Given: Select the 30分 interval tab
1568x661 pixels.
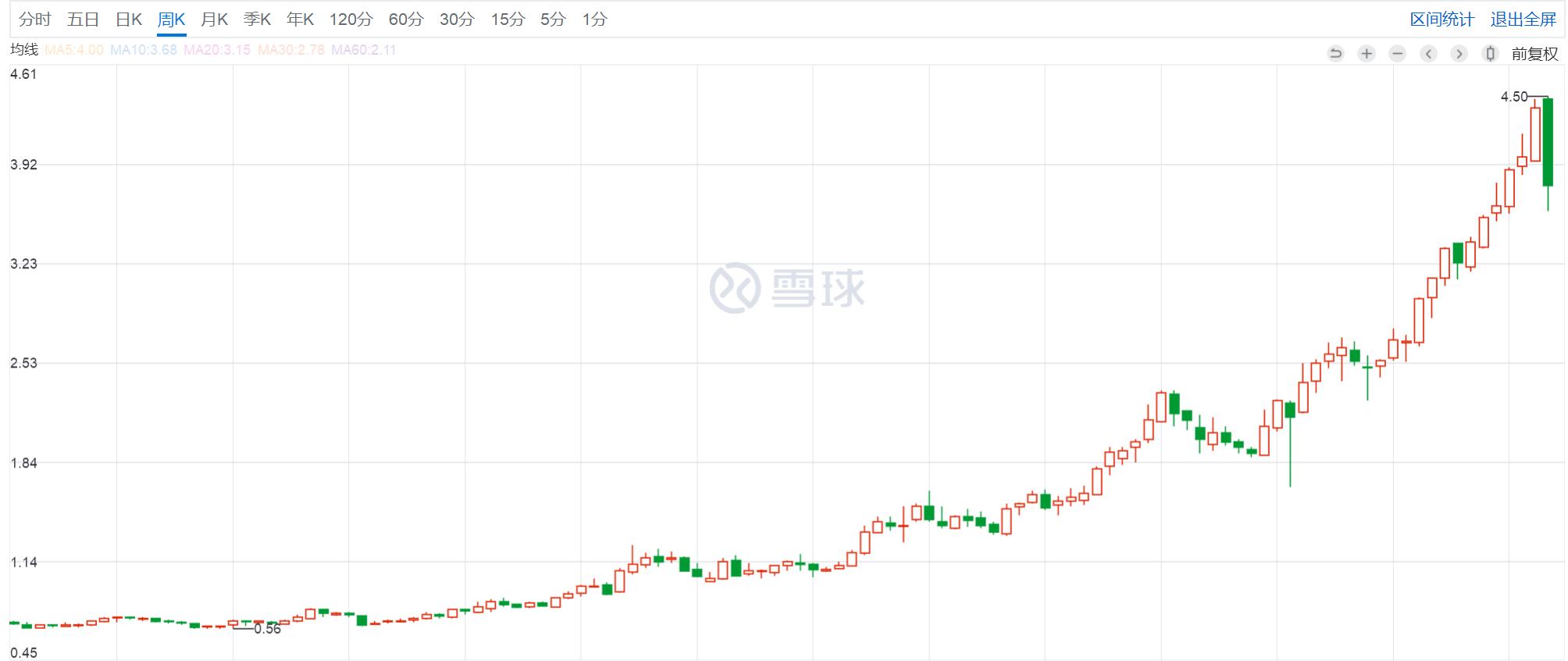Looking at the screenshot, I should 457,20.
